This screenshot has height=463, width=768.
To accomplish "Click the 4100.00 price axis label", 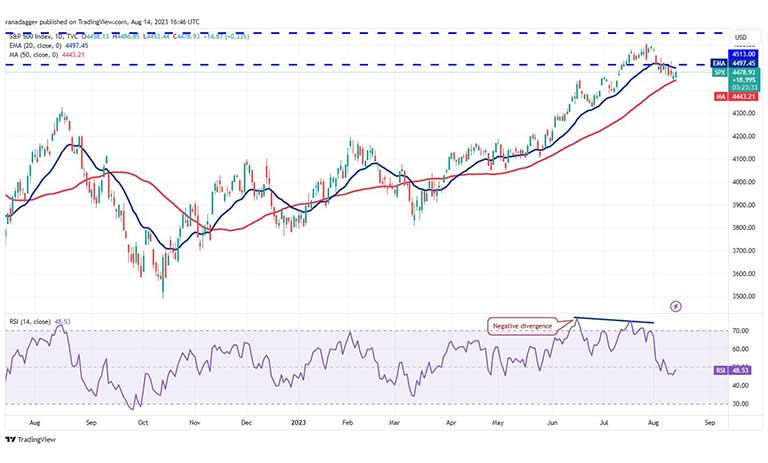I will click(744, 159).
